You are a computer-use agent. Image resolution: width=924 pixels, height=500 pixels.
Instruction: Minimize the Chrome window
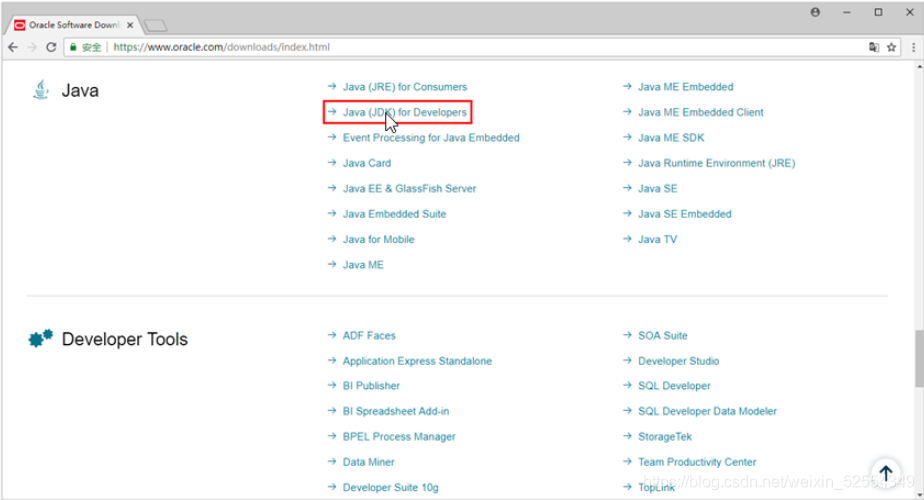pos(847,12)
